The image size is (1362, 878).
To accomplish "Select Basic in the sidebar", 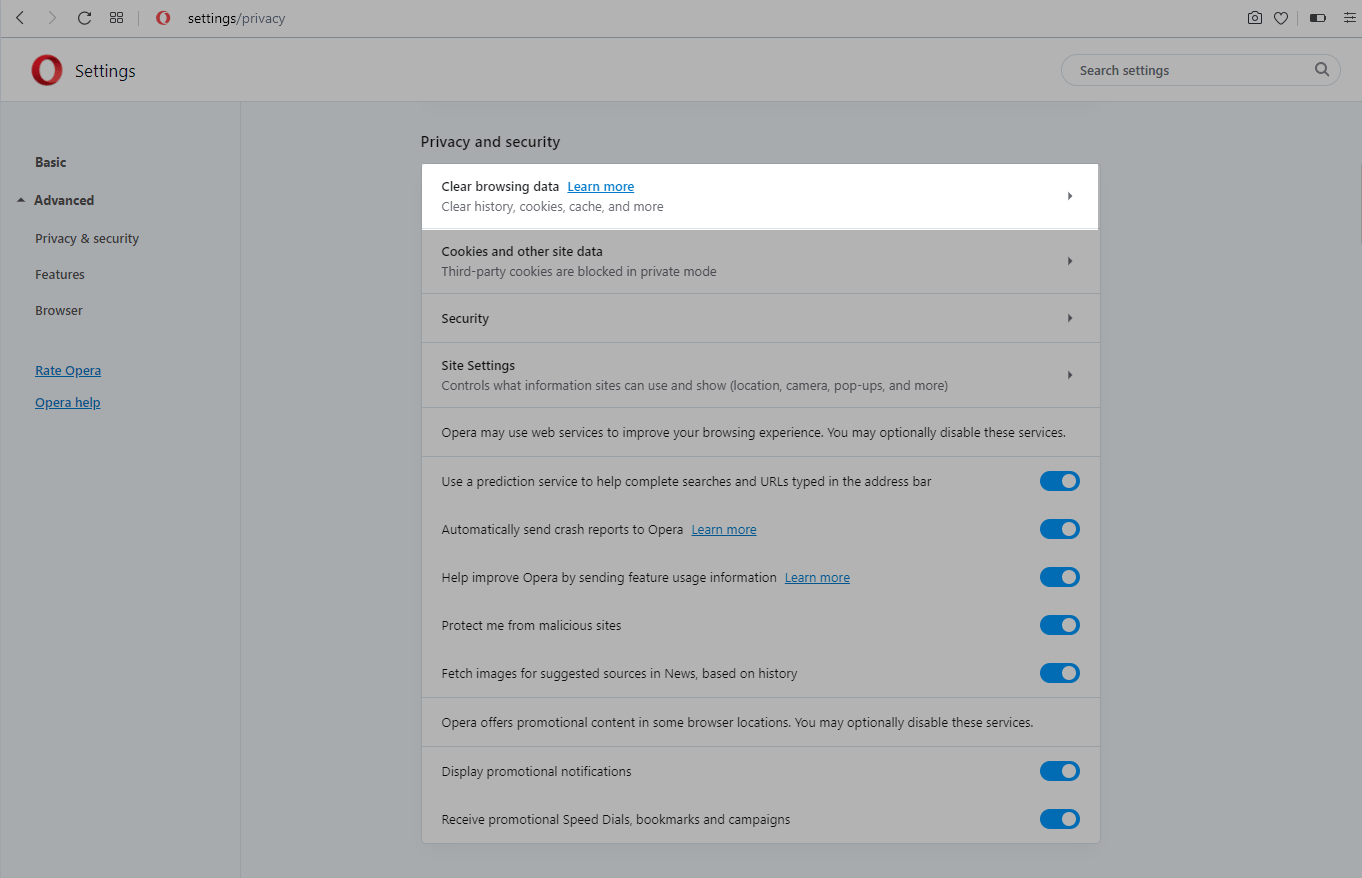I will [x=51, y=162].
